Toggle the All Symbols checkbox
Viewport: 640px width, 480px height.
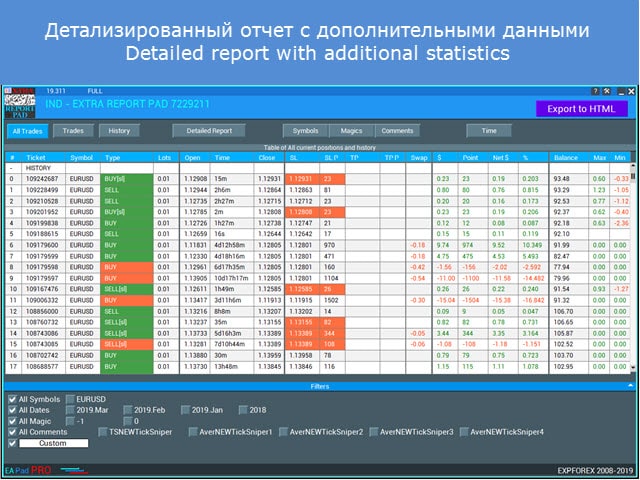point(12,400)
